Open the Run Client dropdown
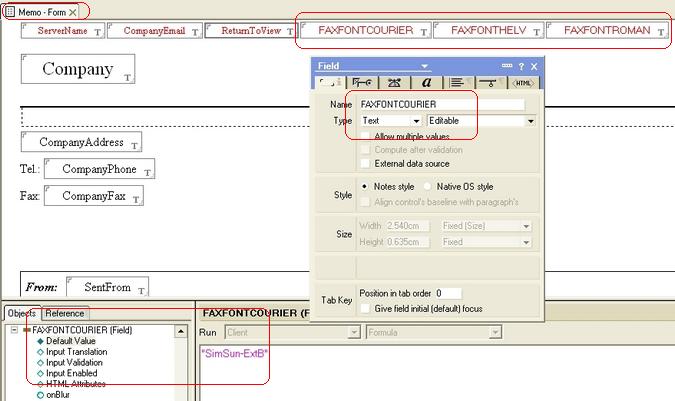675x401 pixels. 354,332
